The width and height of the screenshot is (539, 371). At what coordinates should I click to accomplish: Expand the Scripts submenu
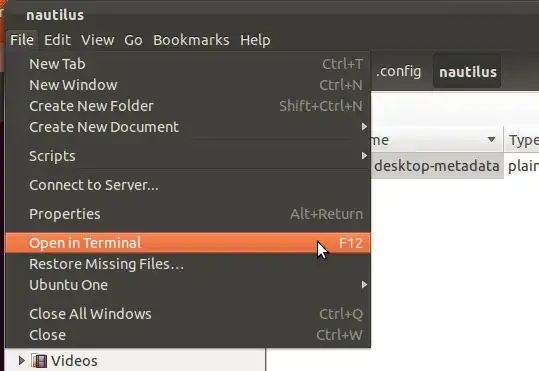(364, 156)
